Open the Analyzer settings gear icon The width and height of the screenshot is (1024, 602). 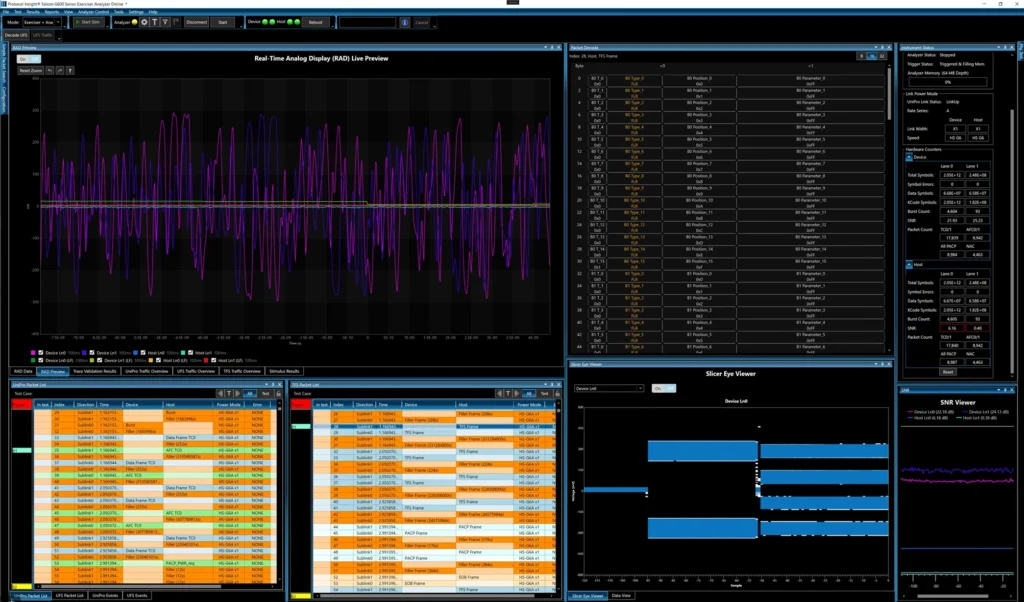(x=143, y=21)
